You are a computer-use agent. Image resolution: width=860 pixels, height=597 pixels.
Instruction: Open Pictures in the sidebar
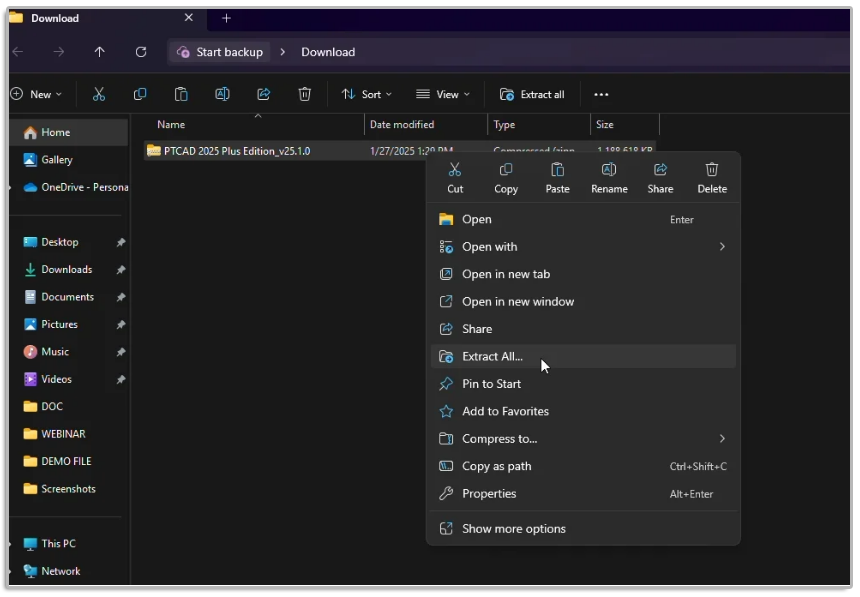click(x=50, y=324)
